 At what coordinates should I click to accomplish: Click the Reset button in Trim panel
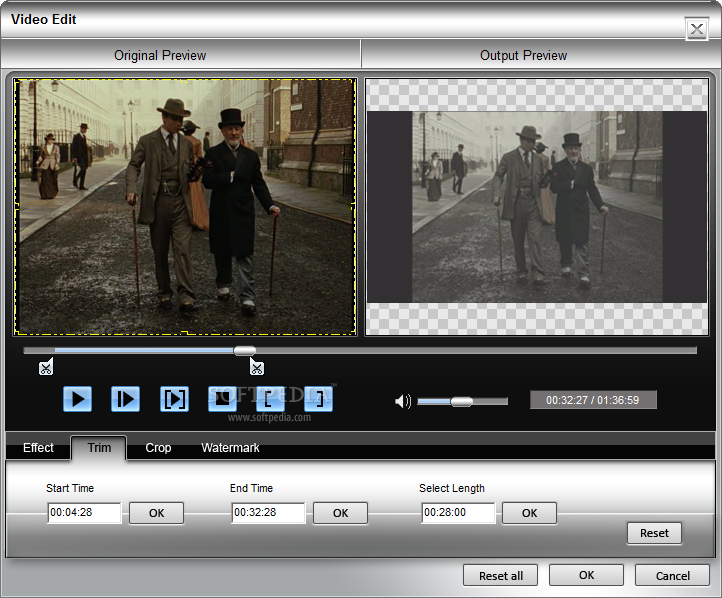tap(654, 533)
